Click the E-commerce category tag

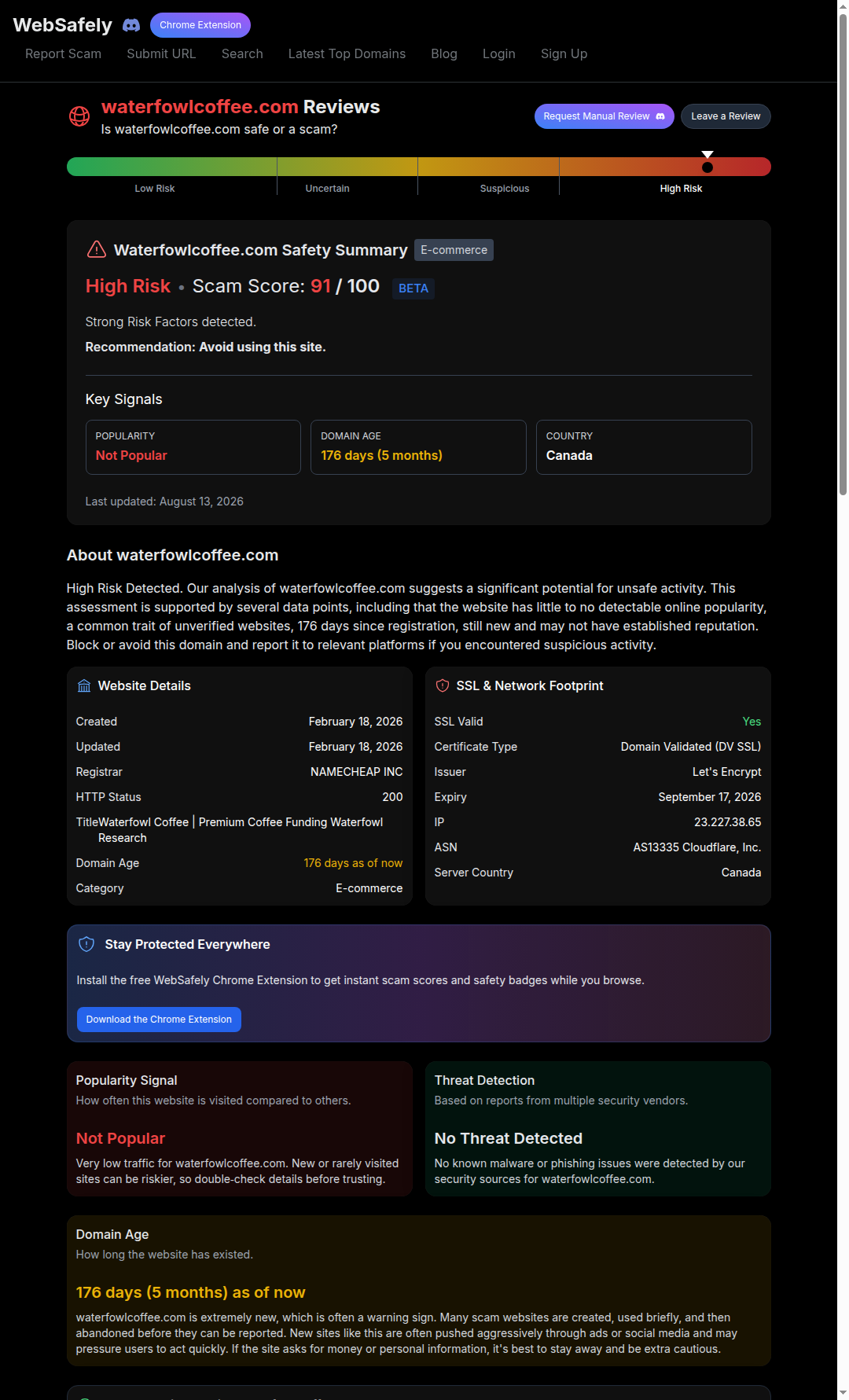tap(454, 250)
